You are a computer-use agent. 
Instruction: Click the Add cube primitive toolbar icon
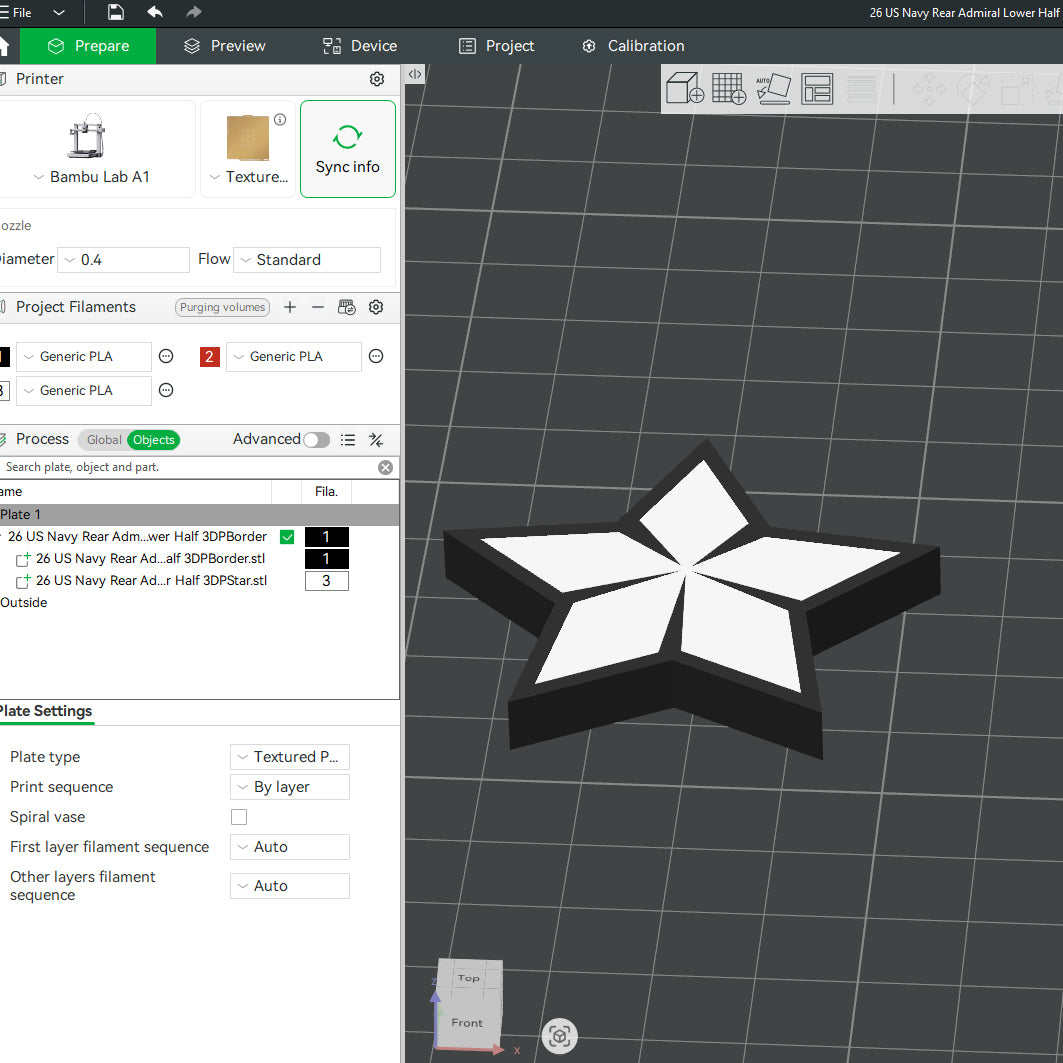click(685, 88)
